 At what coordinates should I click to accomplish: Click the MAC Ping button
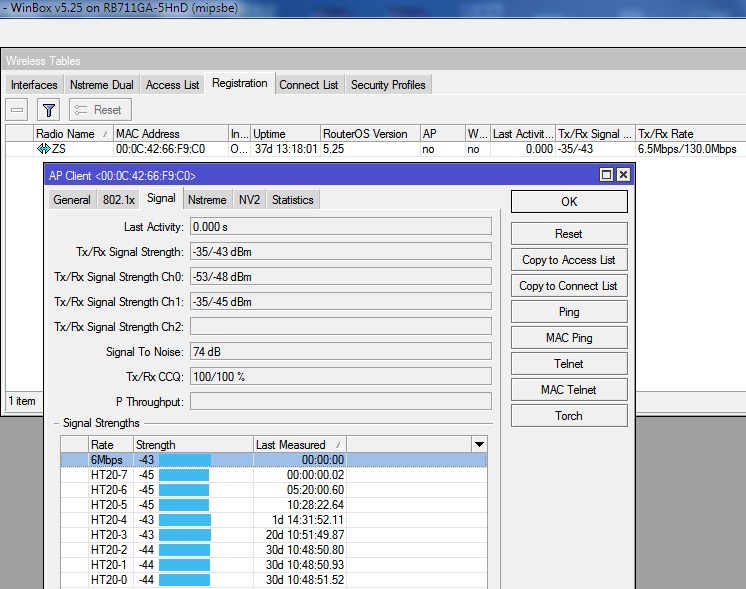coord(569,338)
